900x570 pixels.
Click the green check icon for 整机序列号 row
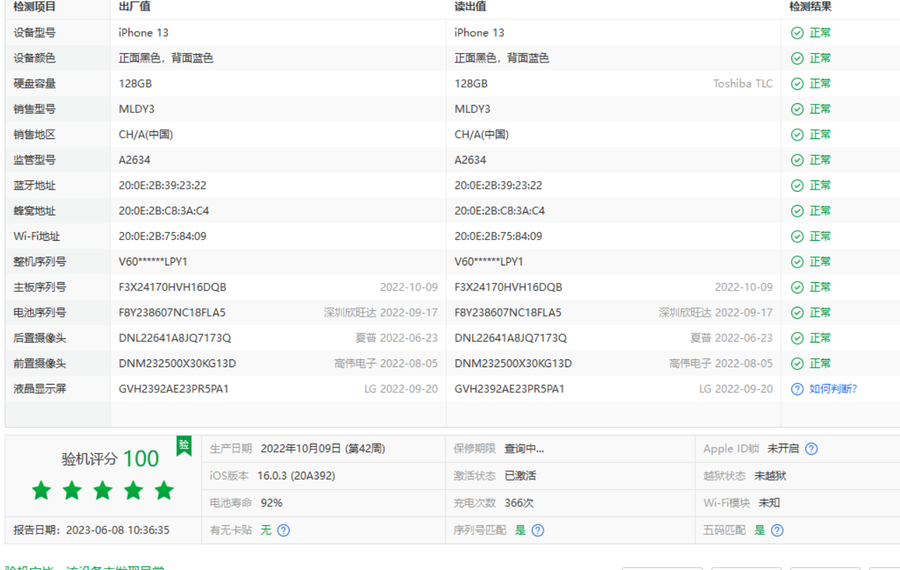pos(797,262)
